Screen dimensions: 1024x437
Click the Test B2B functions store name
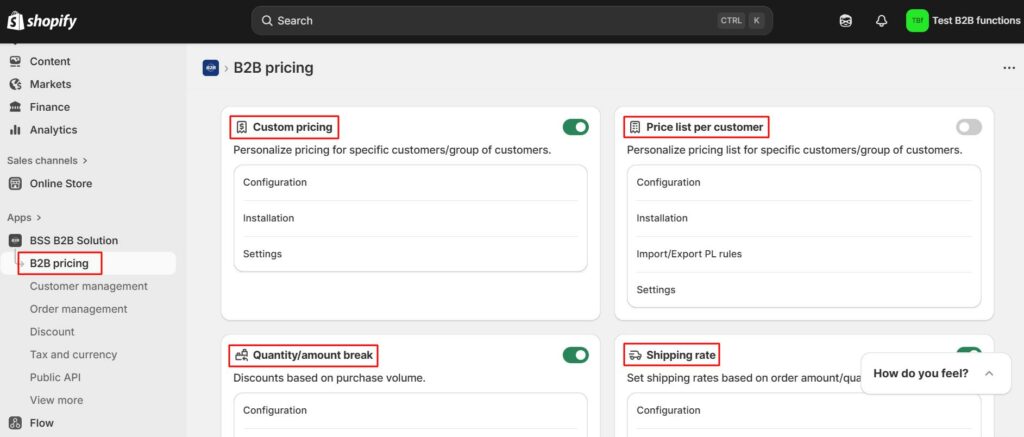(976, 21)
